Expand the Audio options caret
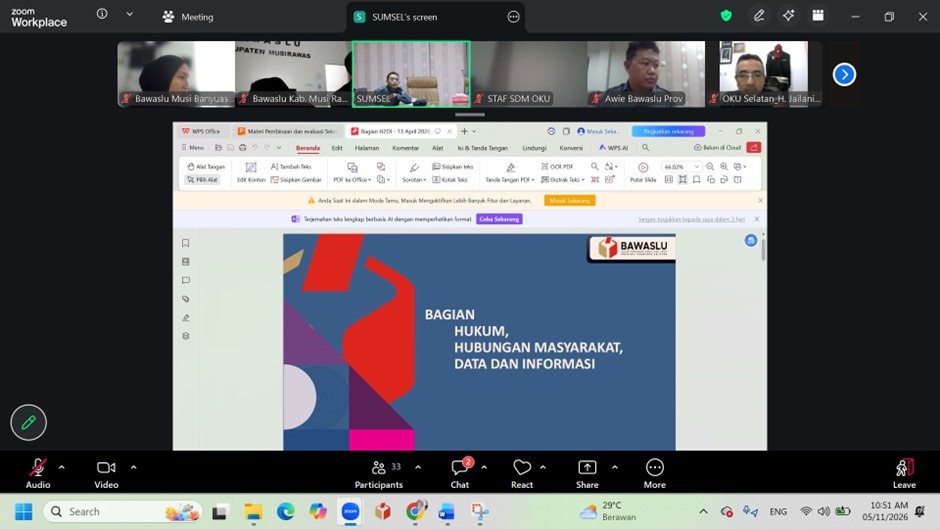The height and width of the screenshot is (529, 940). click(62, 467)
